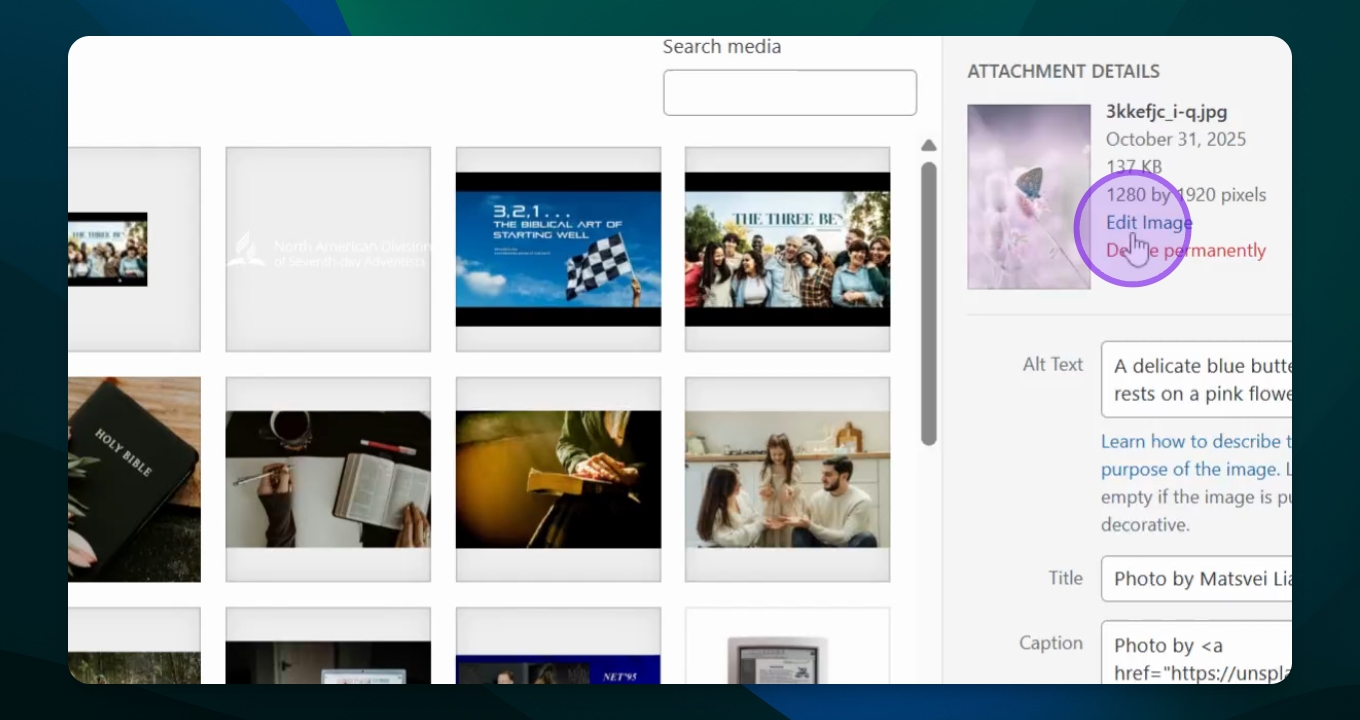This screenshot has height=720, width=1360.
Task: Select the checkered flag '3,2,1' thumbnail
Action: 558,249
